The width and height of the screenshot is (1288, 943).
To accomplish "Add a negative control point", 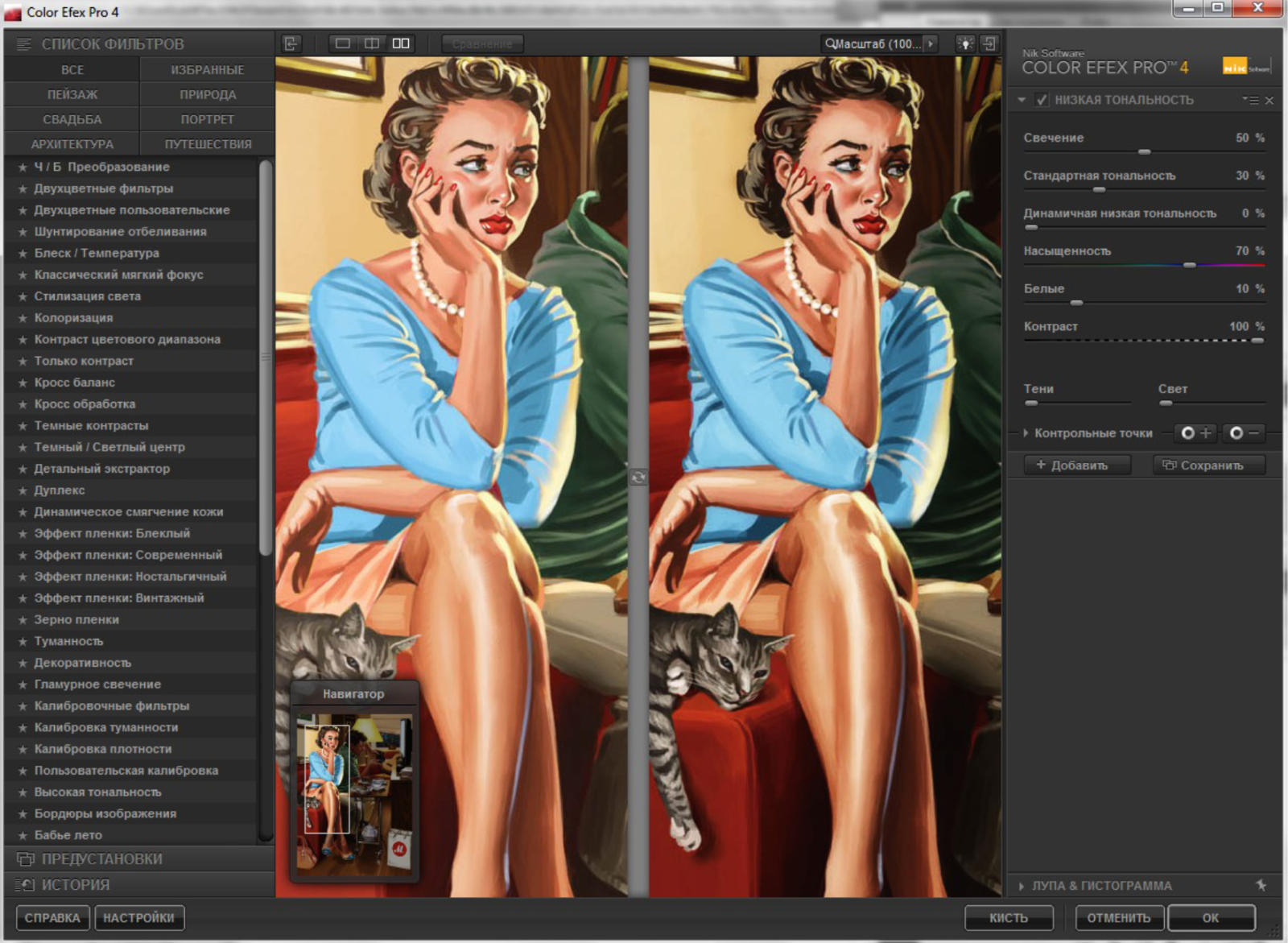I will (1244, 433).
